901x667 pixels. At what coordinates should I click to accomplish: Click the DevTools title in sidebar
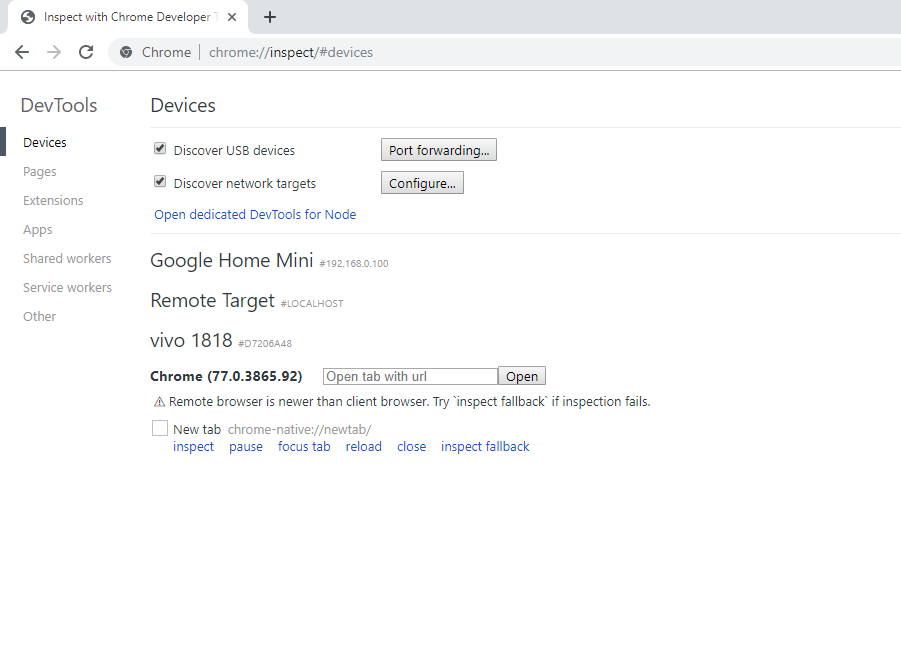59,105
